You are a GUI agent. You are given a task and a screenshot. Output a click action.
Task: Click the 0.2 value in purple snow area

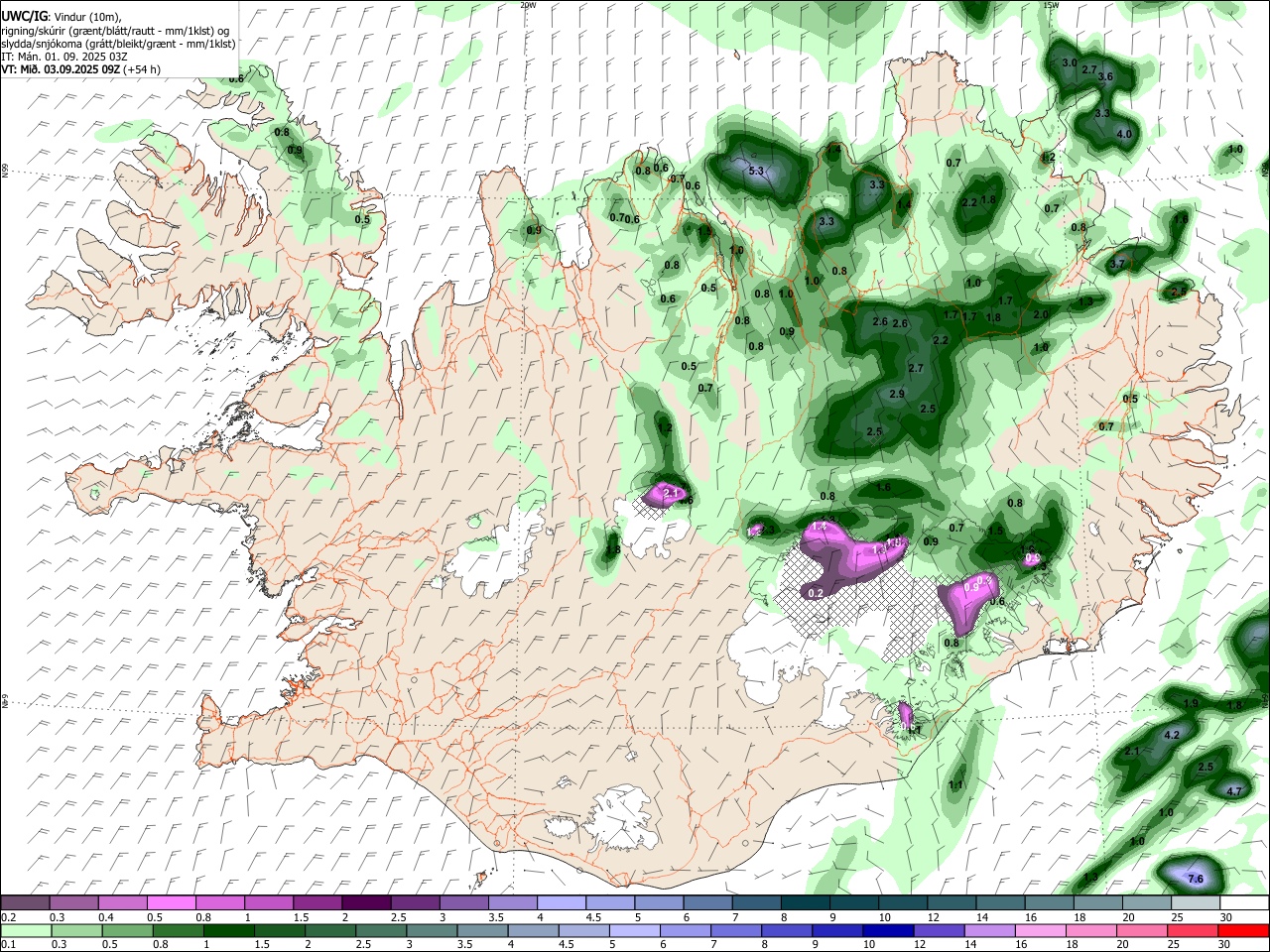816,593
